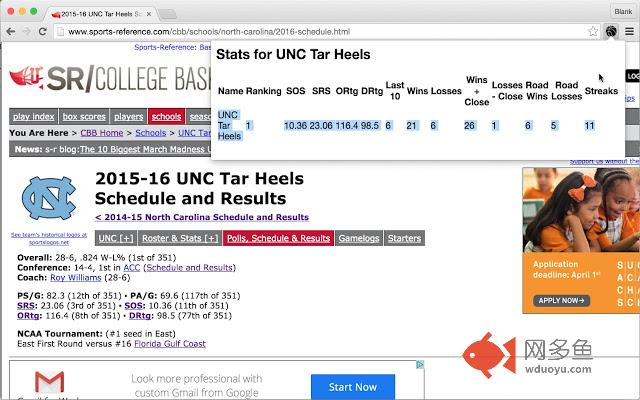Screen dimensions: 640x400
Task: Open the players menu
Action: click(x=129, y=117)
